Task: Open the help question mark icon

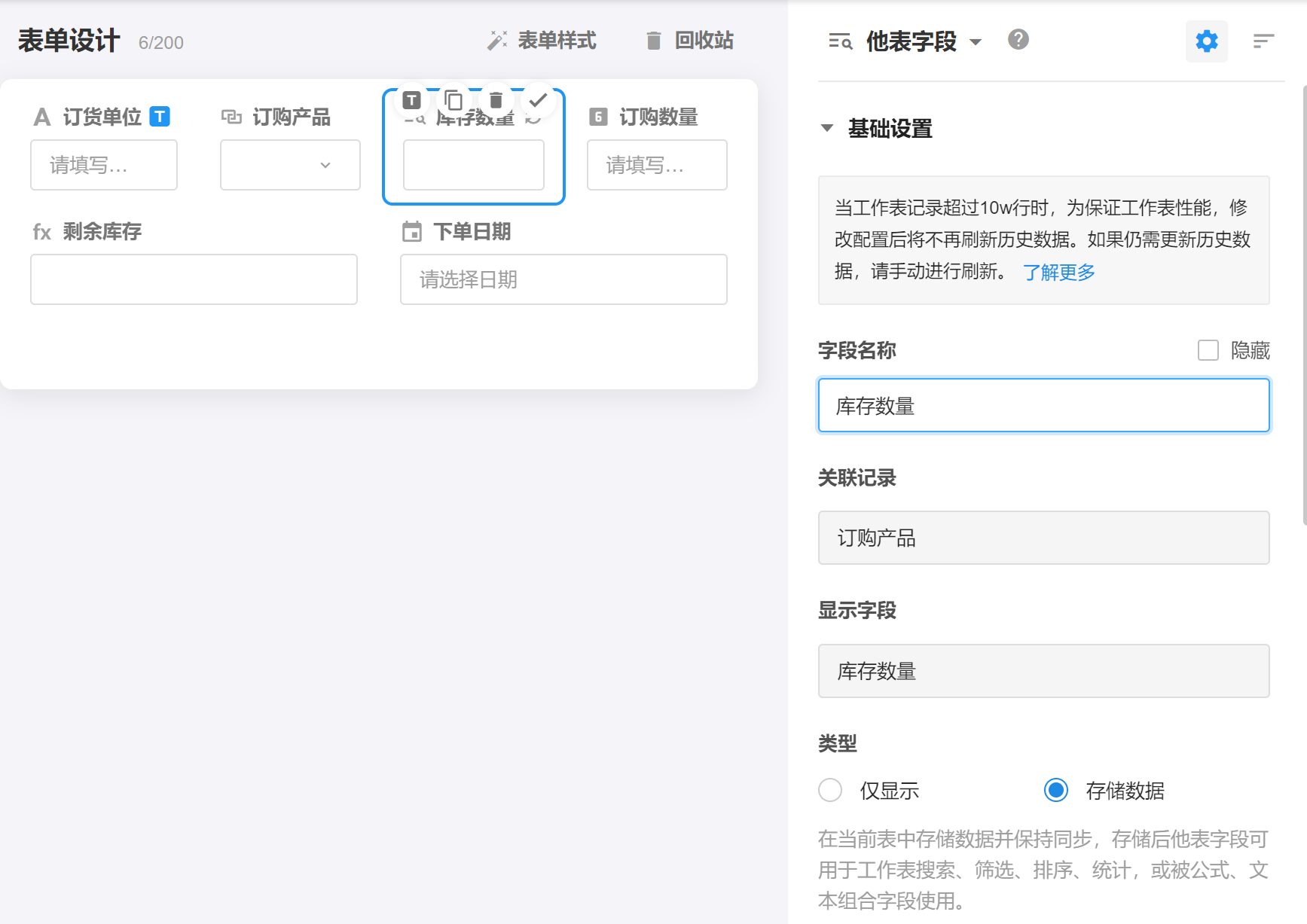Action: point(1018,40)
